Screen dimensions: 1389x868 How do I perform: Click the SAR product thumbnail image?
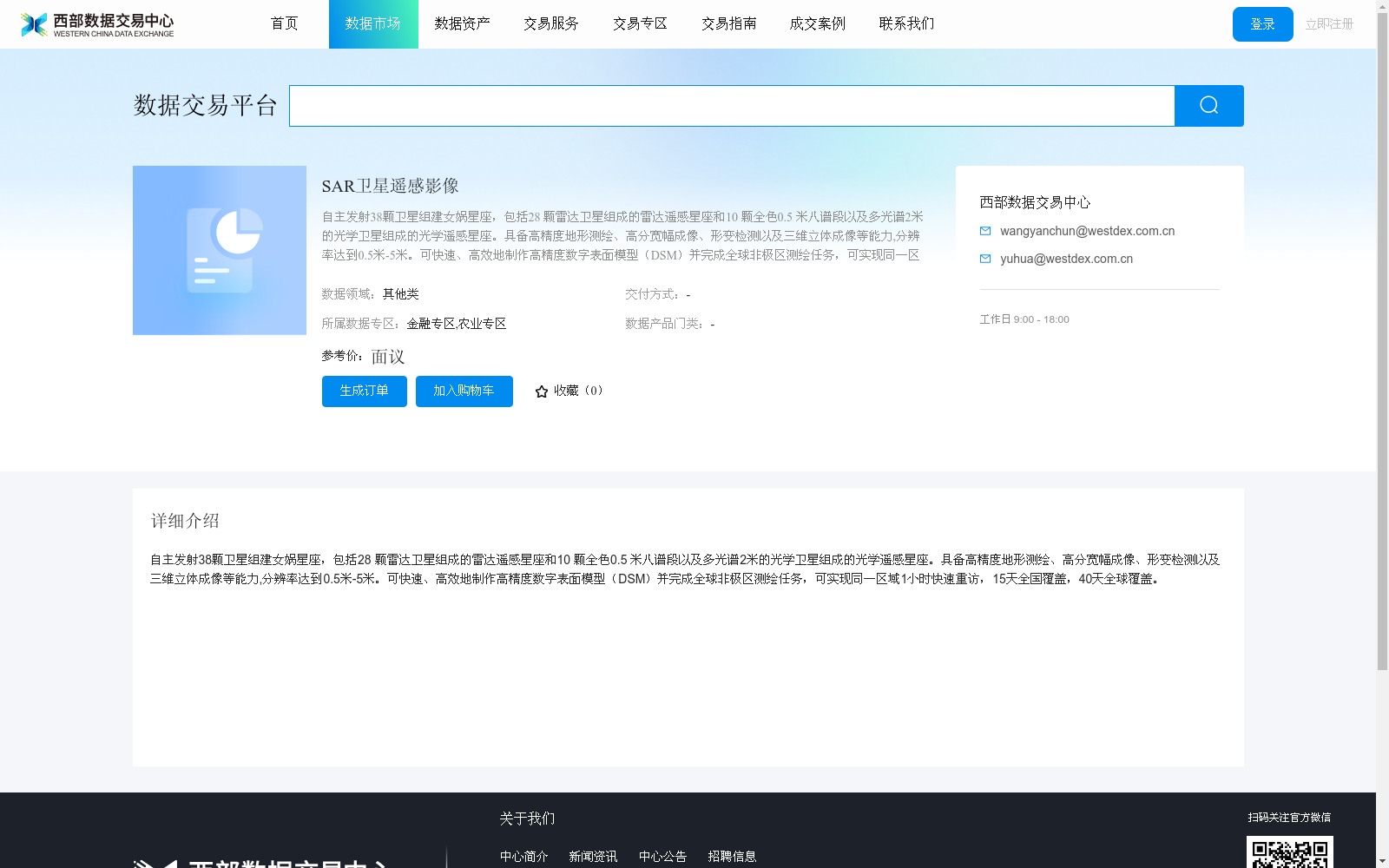(x=220, y=250)
